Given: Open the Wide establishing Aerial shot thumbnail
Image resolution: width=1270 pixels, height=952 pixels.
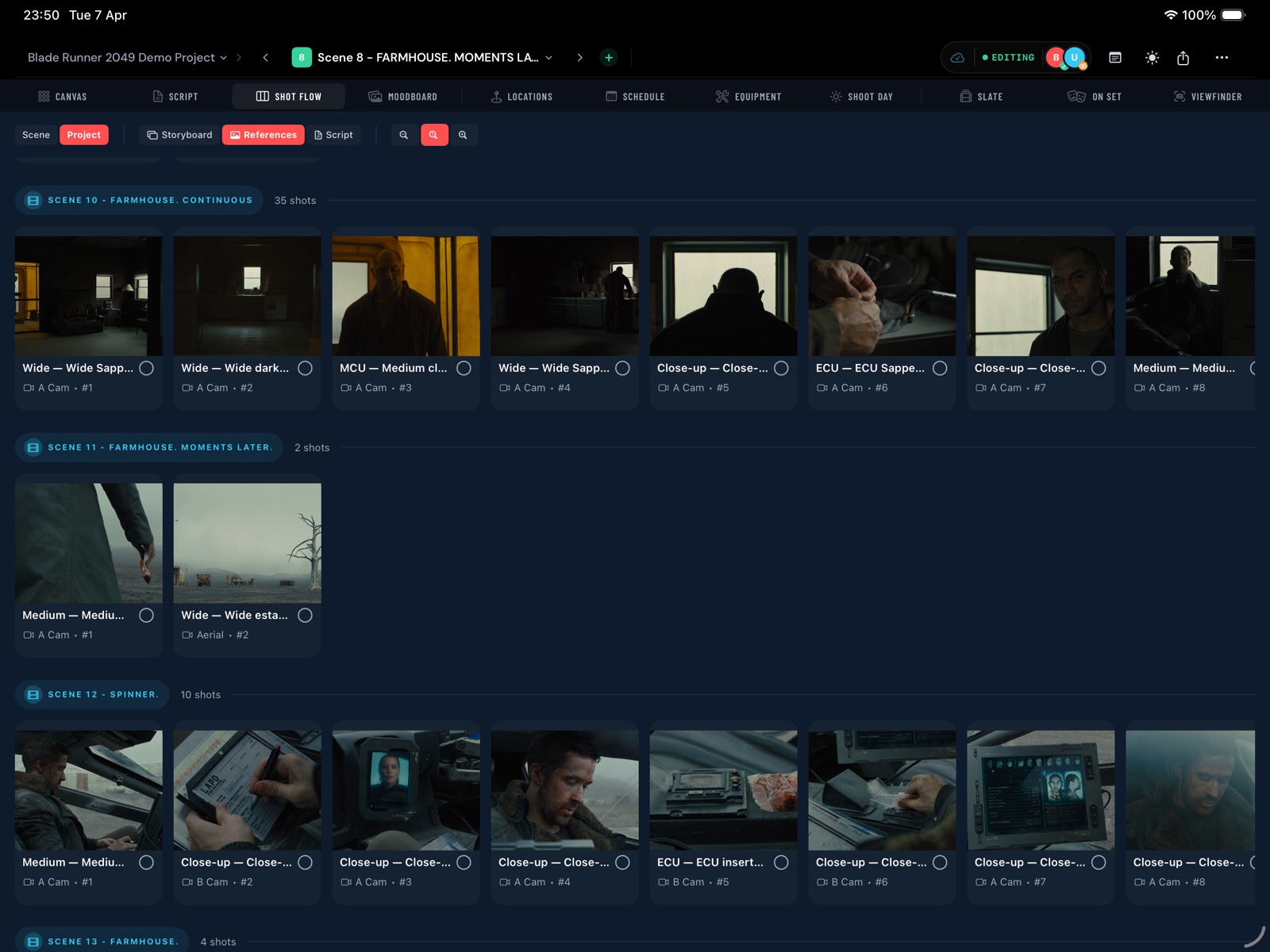Looking at the screenshot, I should pos(247,542).
